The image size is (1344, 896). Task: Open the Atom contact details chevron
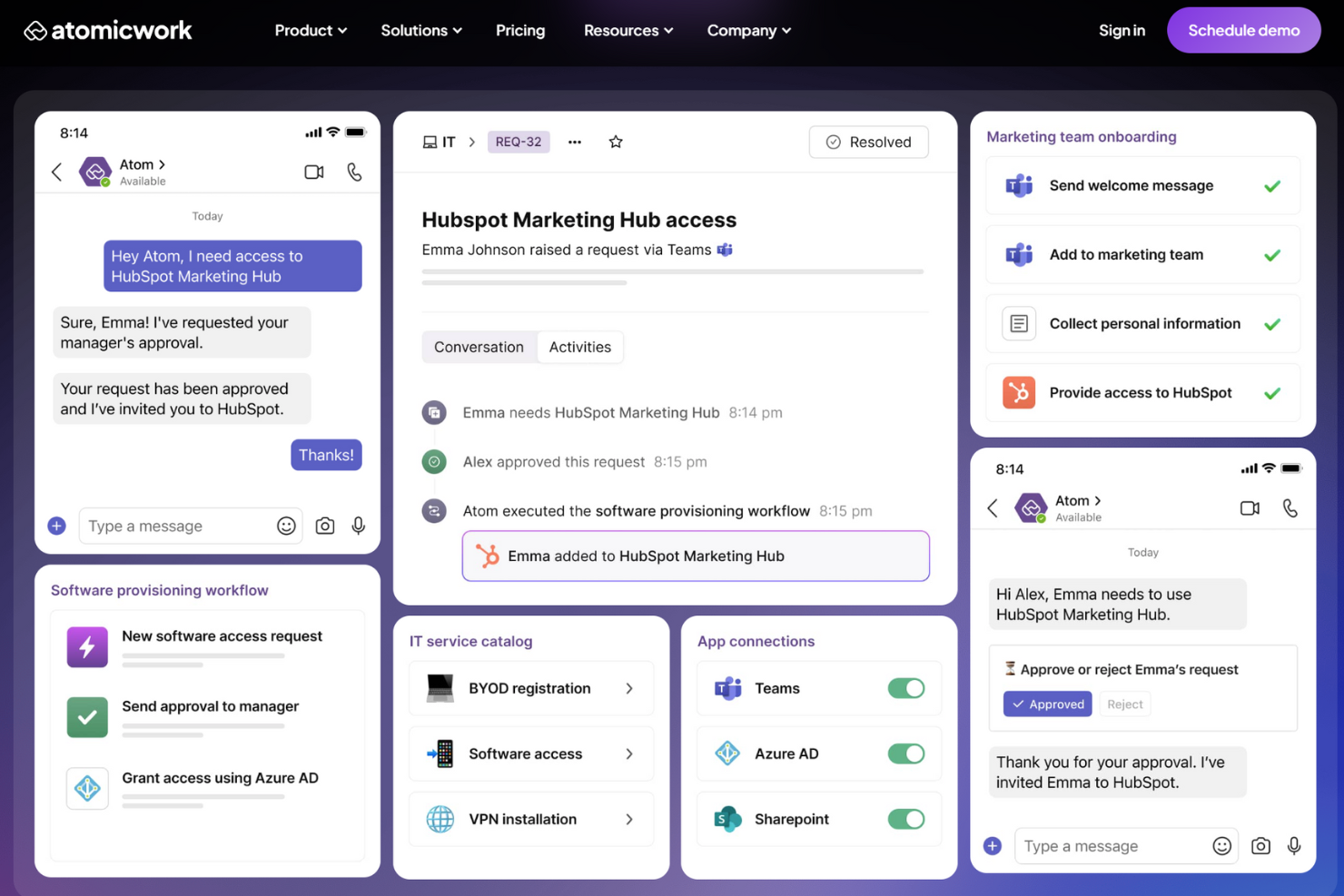point(163,164)
